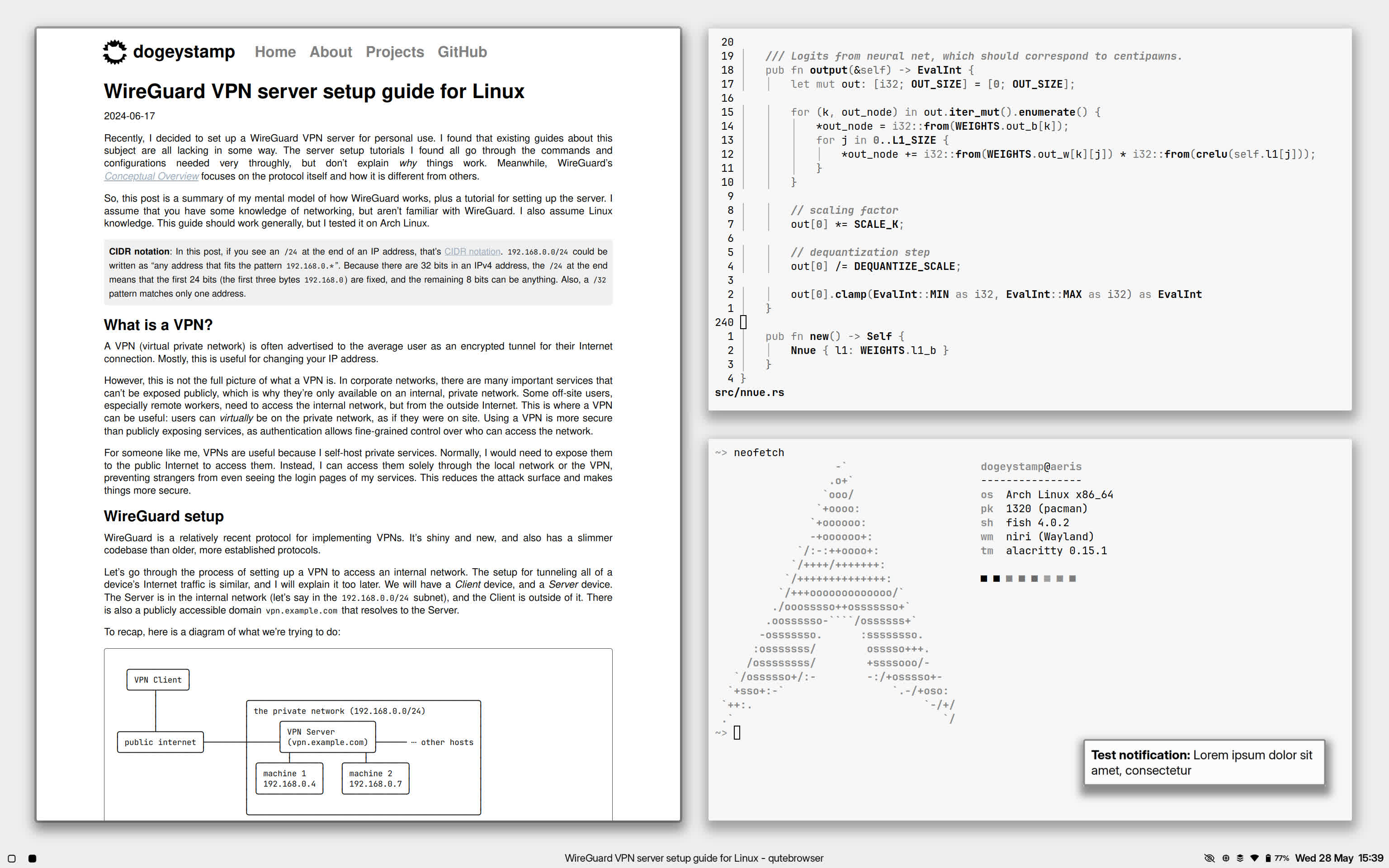
Task: Open the GitHub navigation link
Action: [462, 52]
